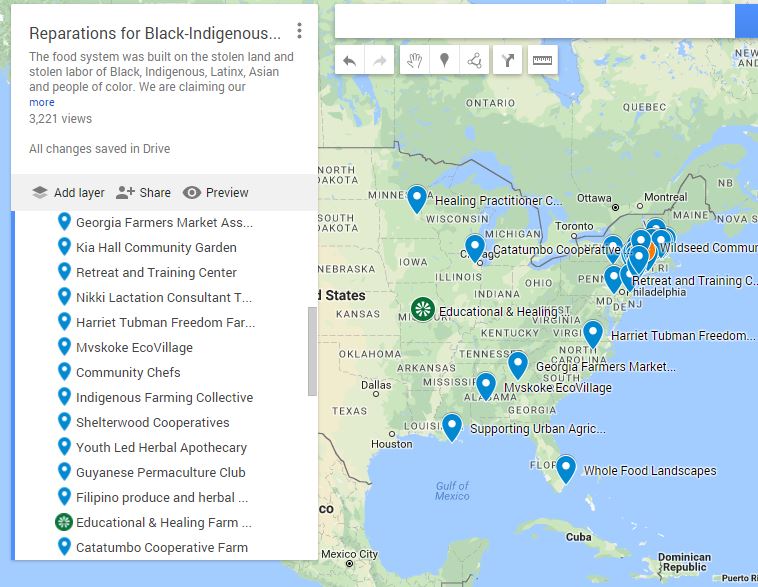Image resolution: width=758 pixels, height=587 pixels.
Task: Click the layer list scrollbar thumb
Action: point(312,351)
